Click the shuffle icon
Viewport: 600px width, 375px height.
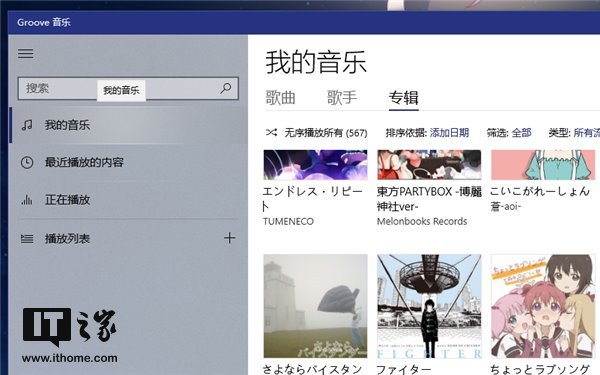pos(271,132)
